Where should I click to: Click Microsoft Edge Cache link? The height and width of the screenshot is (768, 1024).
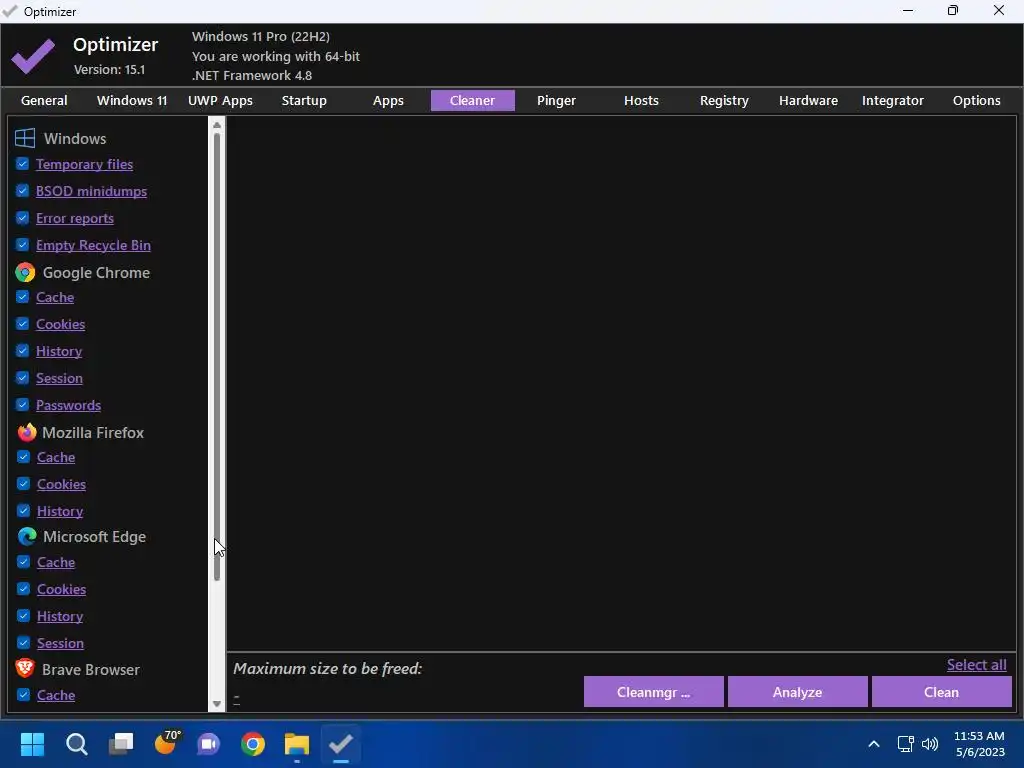click(56, 562)
